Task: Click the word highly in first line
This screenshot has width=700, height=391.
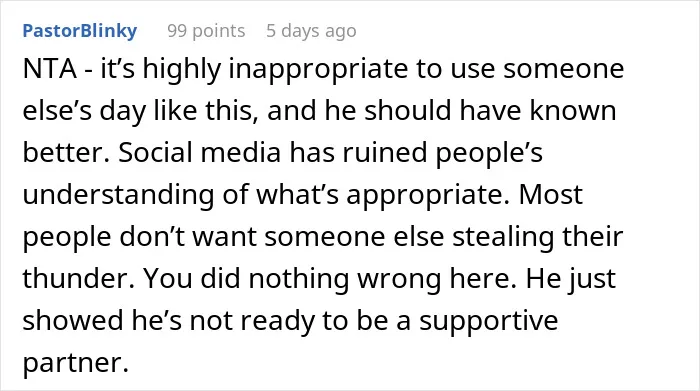Action: 182,70
